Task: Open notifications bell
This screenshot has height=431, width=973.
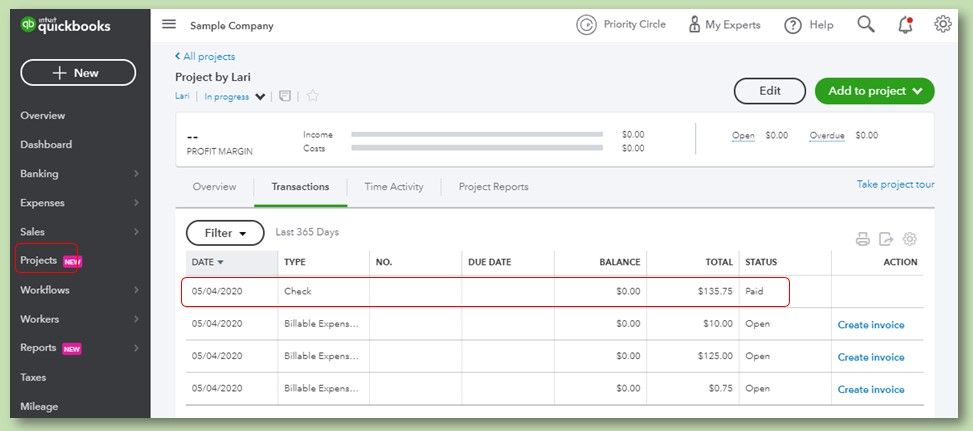Action: click(x=905, y=25)
